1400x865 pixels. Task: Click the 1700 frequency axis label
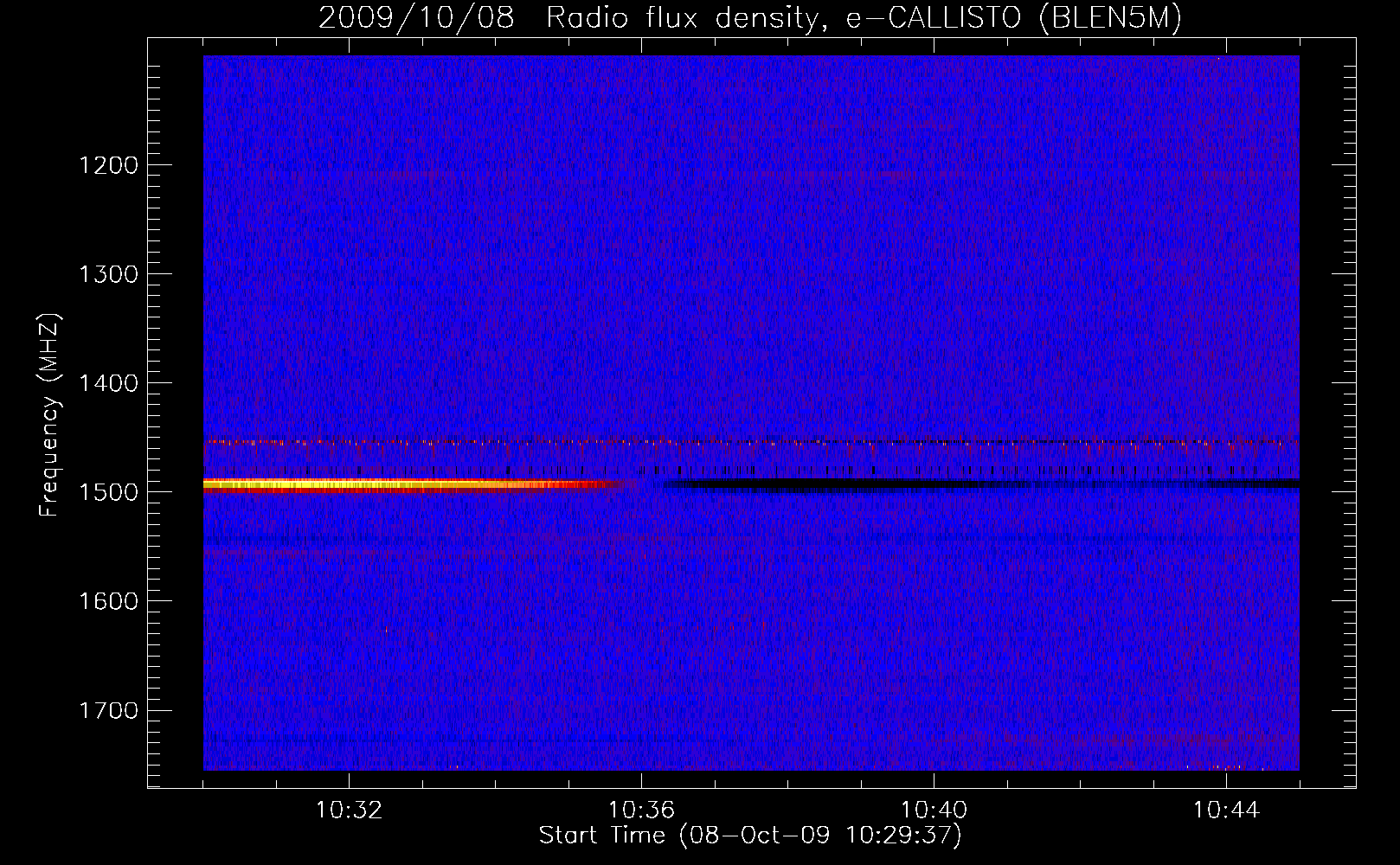pyautogui.click(x=108, y=710)
